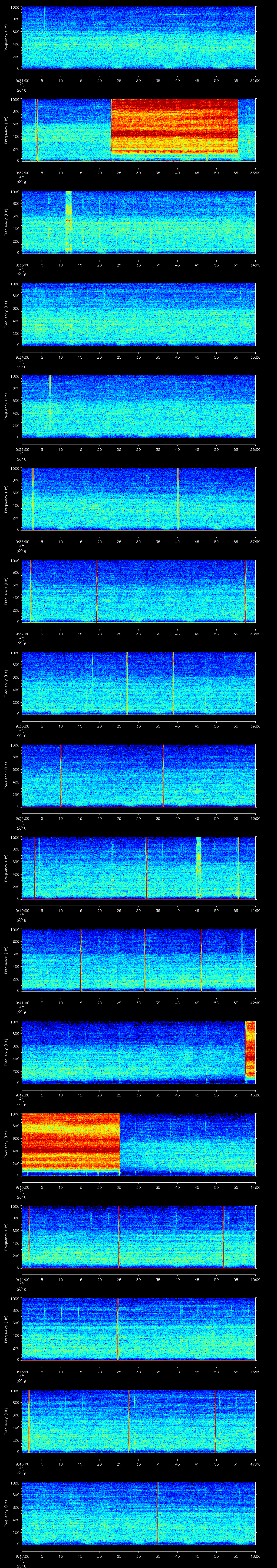Click the spike near 27 s in the 9:46:00 panel
277x1568 pixels.
point(128,1421)
